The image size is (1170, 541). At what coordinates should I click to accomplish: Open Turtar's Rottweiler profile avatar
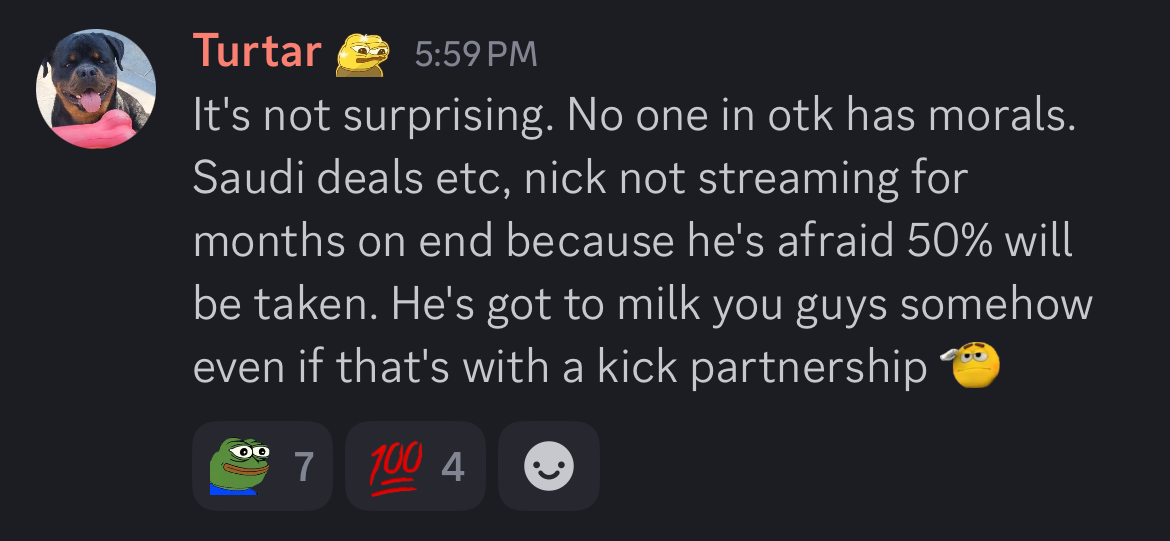pos(96,89)
